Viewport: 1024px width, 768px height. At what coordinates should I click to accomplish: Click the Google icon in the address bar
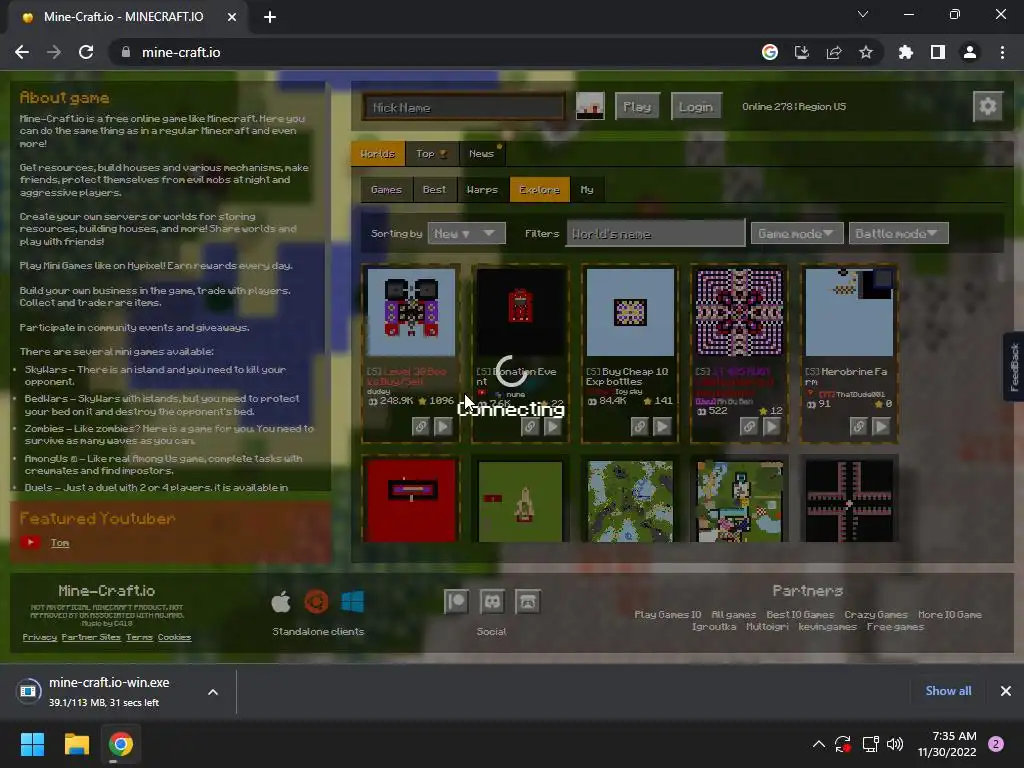coord(770,52)
